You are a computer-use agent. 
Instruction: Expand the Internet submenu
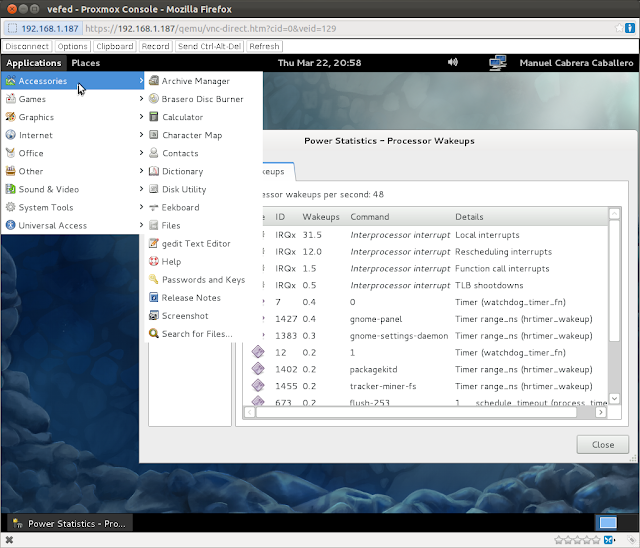pos(73,135)
